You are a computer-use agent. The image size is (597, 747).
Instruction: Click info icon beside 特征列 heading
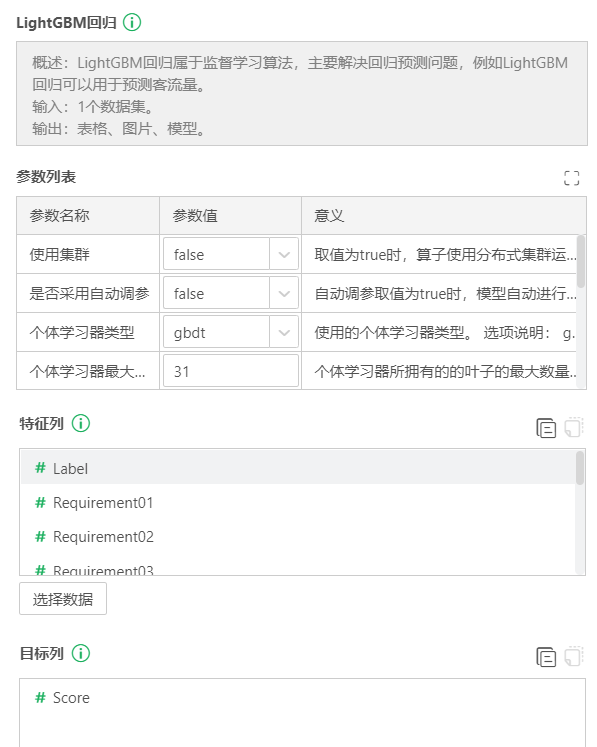(x=81, y=423)
